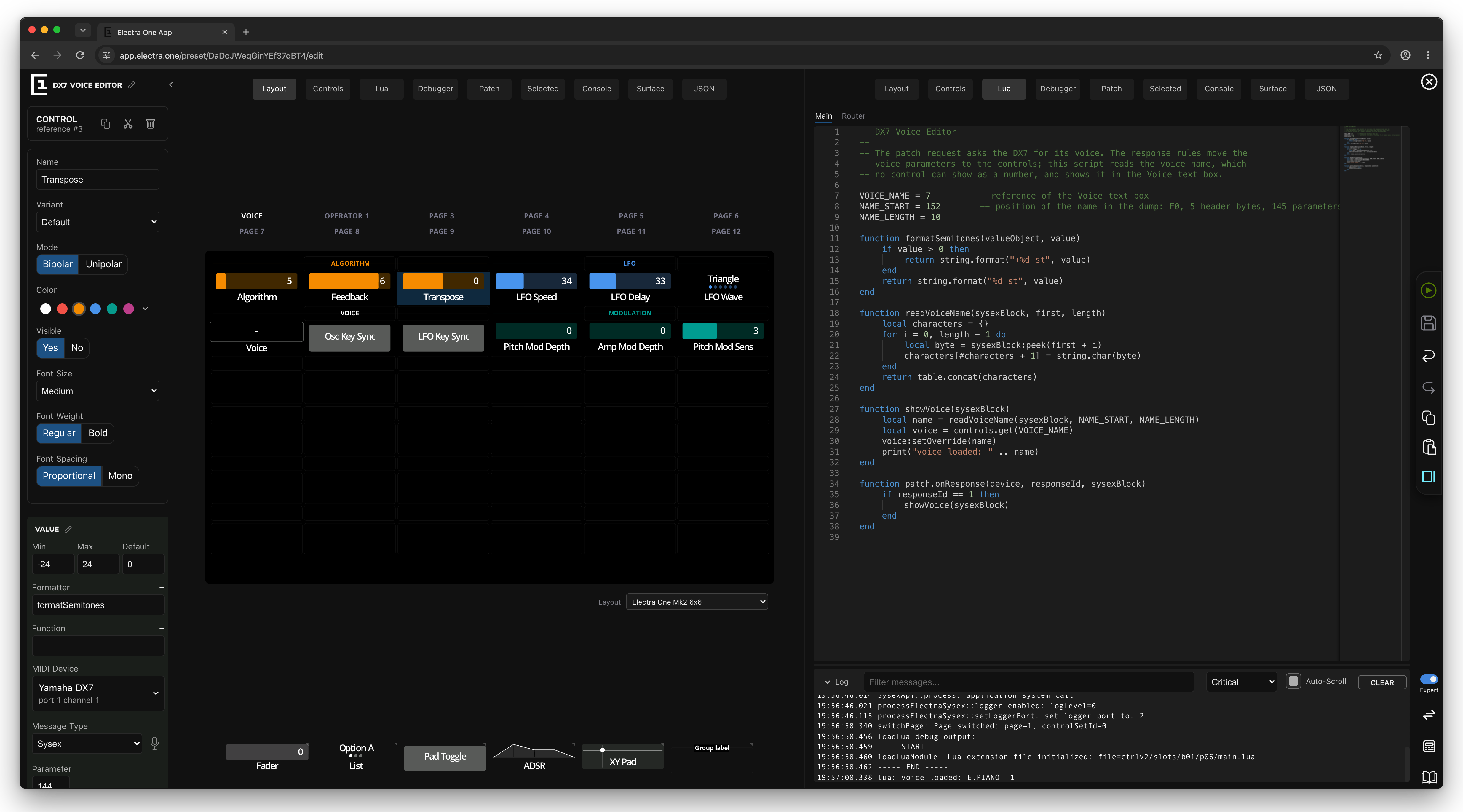This screenshot has height=812, width=1463.
Task: Select Bipolar mode
Action: click(58, 264)
